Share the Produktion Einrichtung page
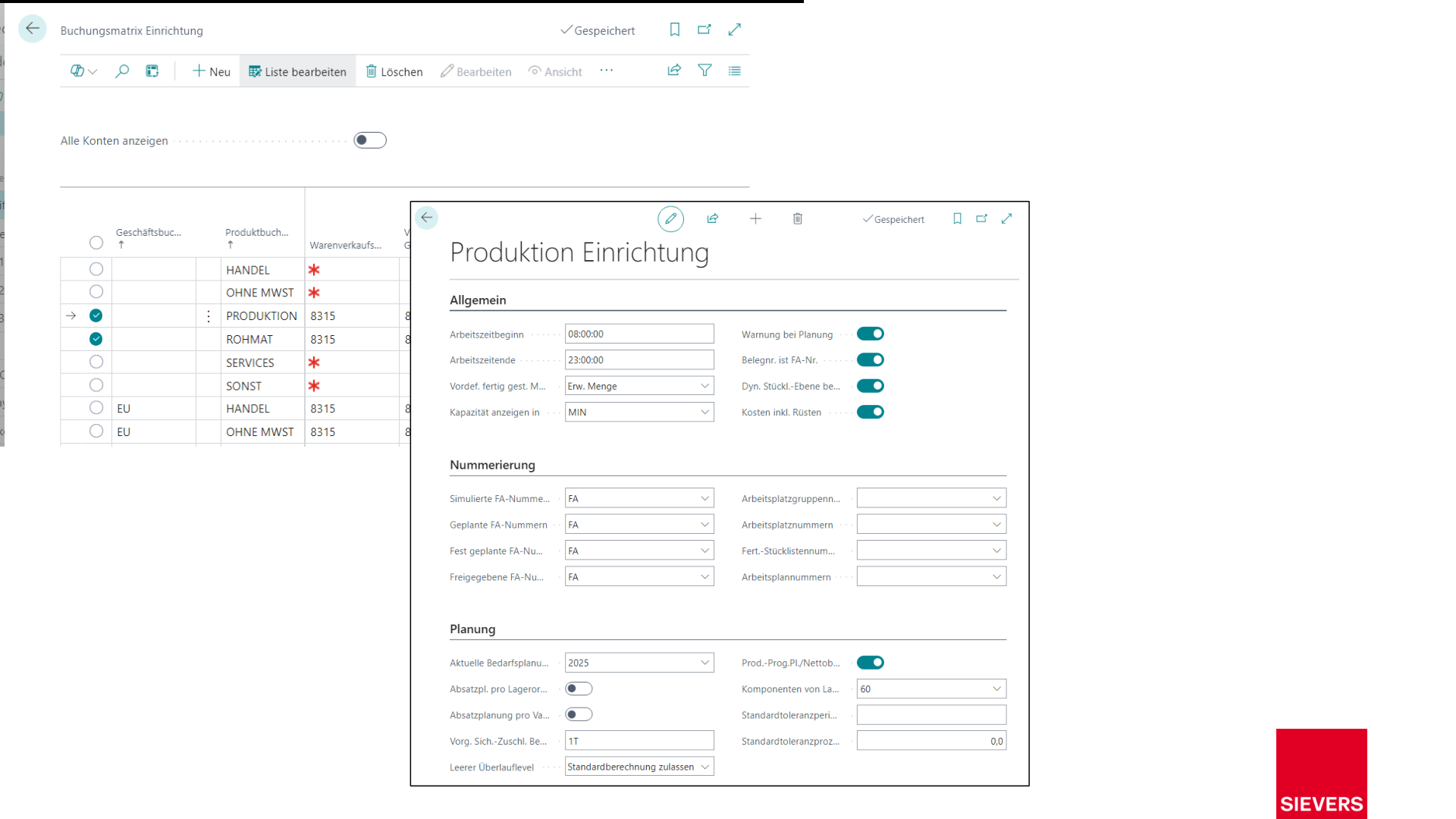This screenshot has height=819, width=1456. (x=713, y=219)
